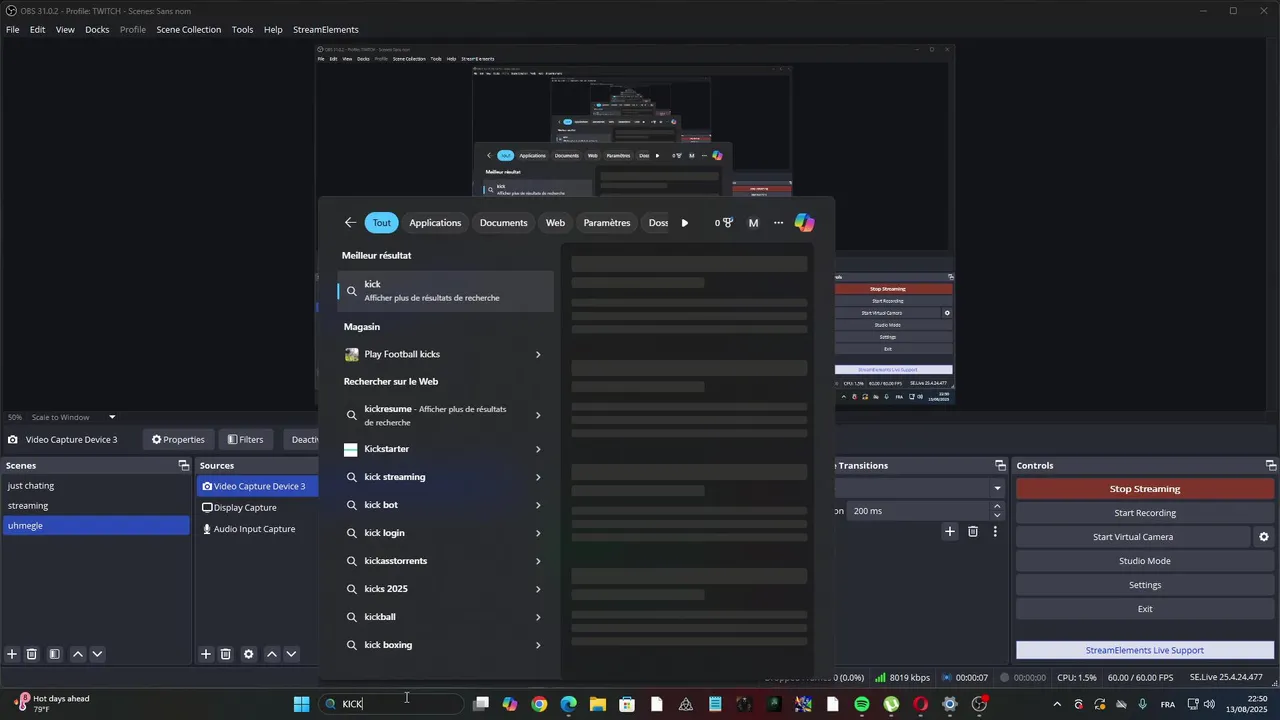The height and width of the screenshot is (720, 1280).
Task: Open source properties gear in Sources dock
Action: click(x=248, y=654)
